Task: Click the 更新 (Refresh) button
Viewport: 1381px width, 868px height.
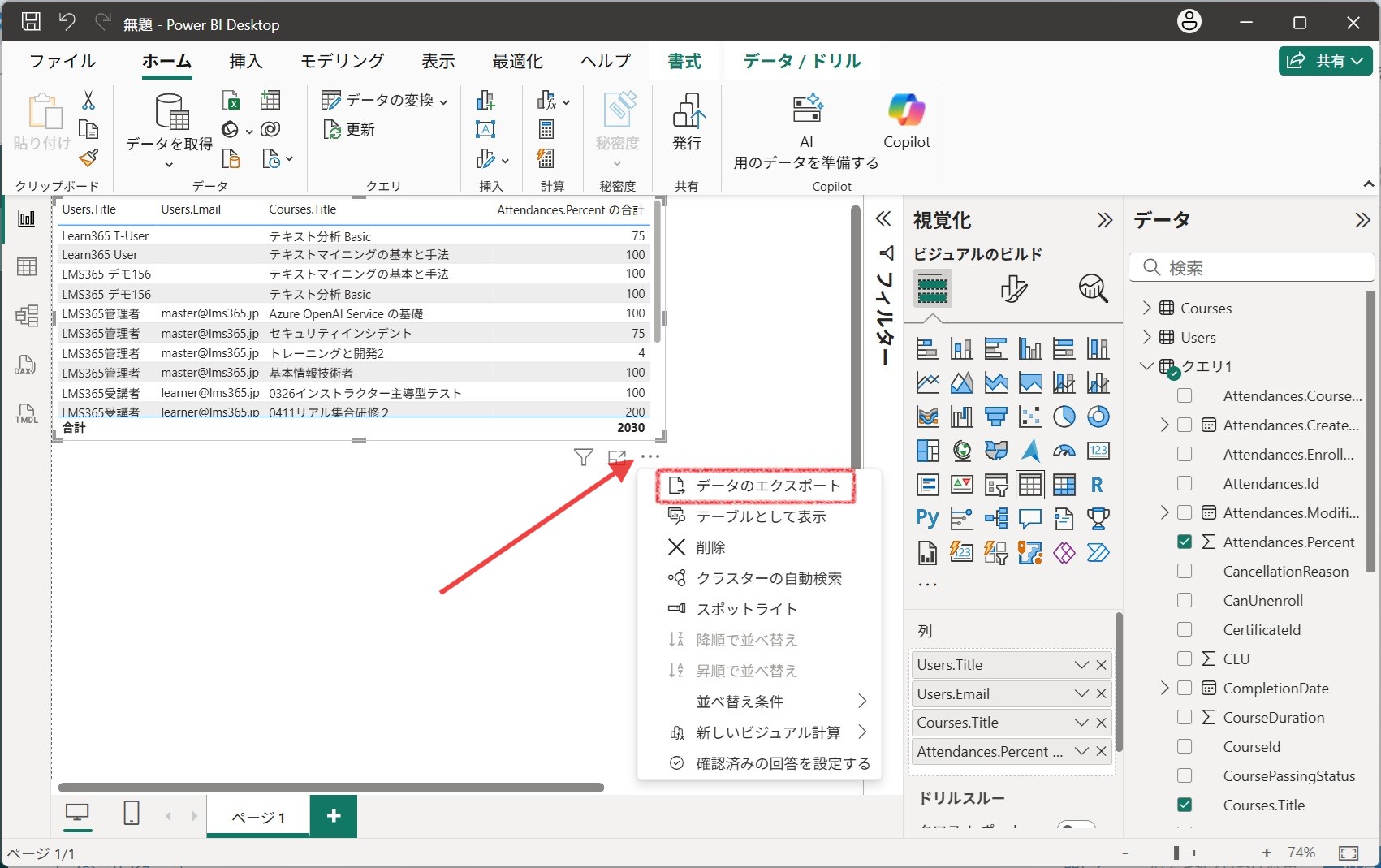Action: (348, 129)
